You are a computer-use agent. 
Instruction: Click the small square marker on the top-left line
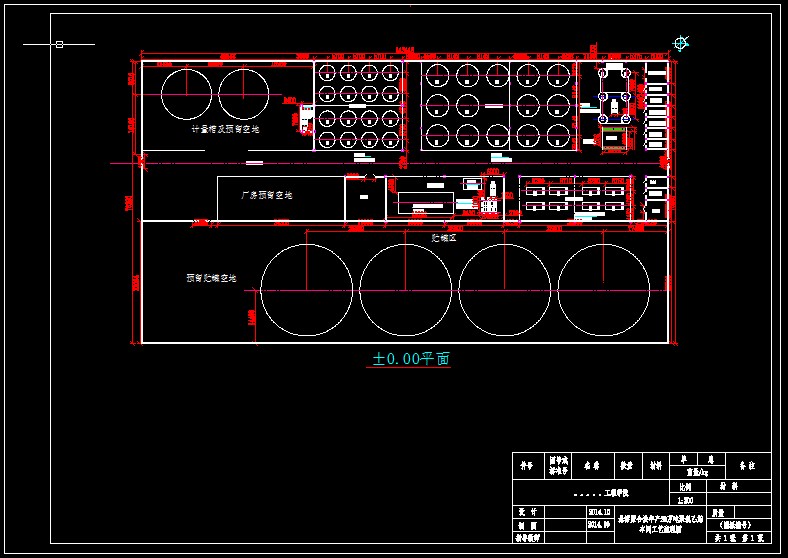(x=59, y=44)
